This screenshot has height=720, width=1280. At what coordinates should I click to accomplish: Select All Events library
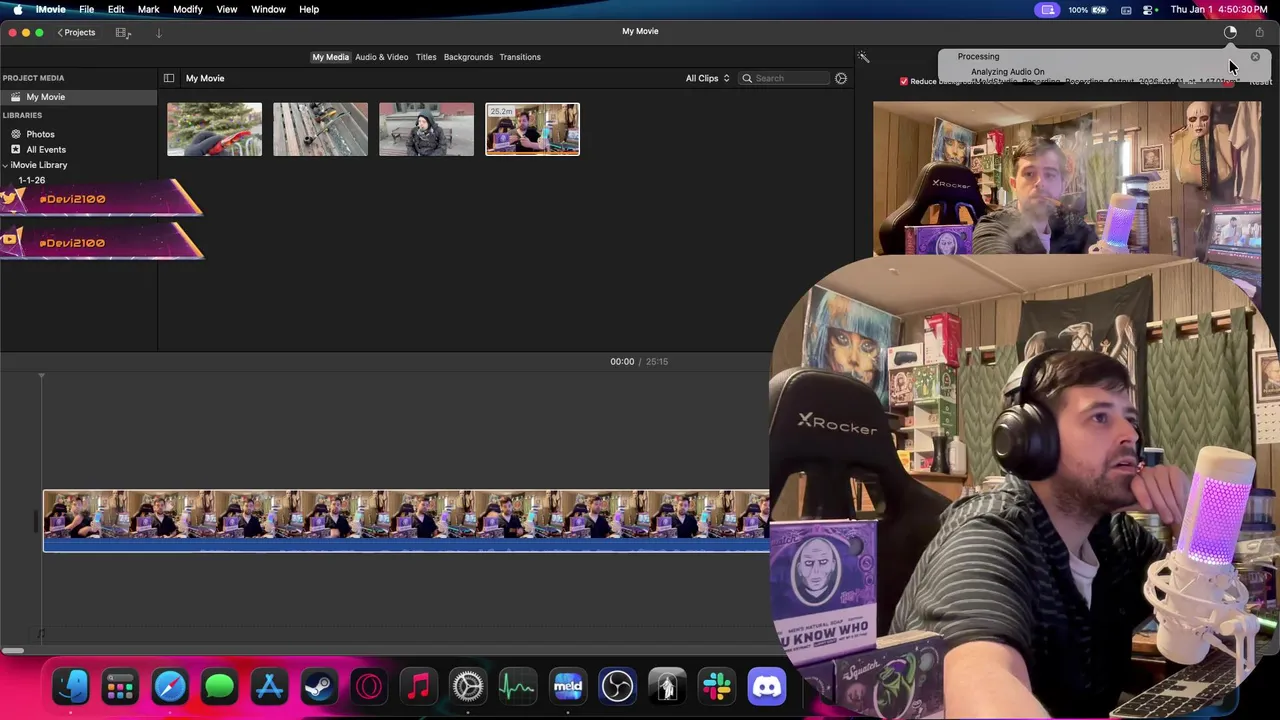click(46, 150)
